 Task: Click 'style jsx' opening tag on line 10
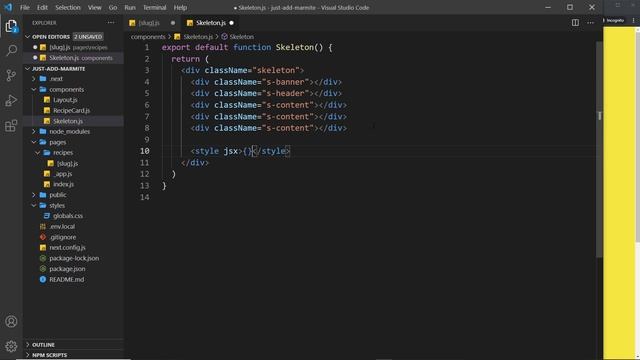216,151
